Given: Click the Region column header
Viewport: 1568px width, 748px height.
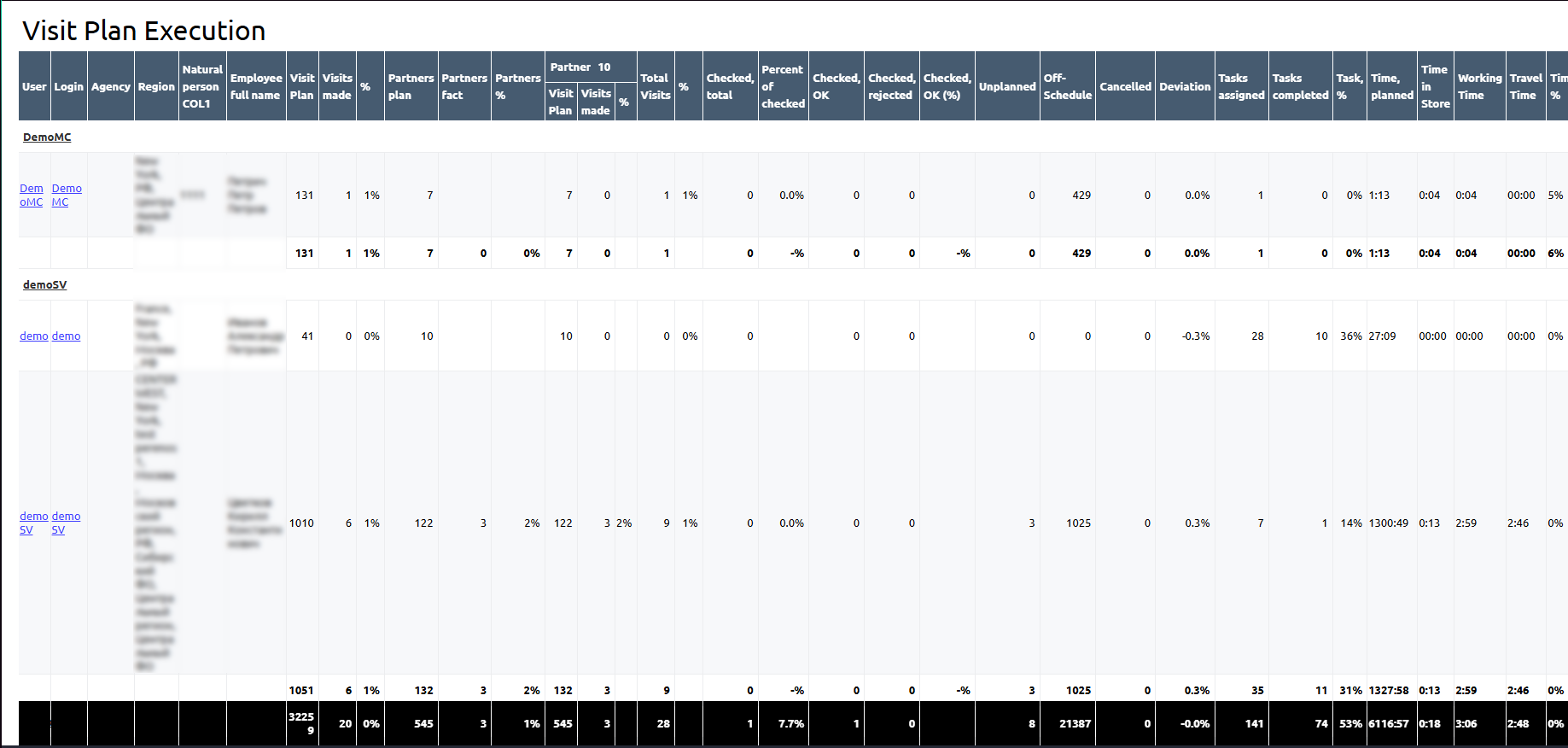Looking at the screenshot, I should coord(156,86).
